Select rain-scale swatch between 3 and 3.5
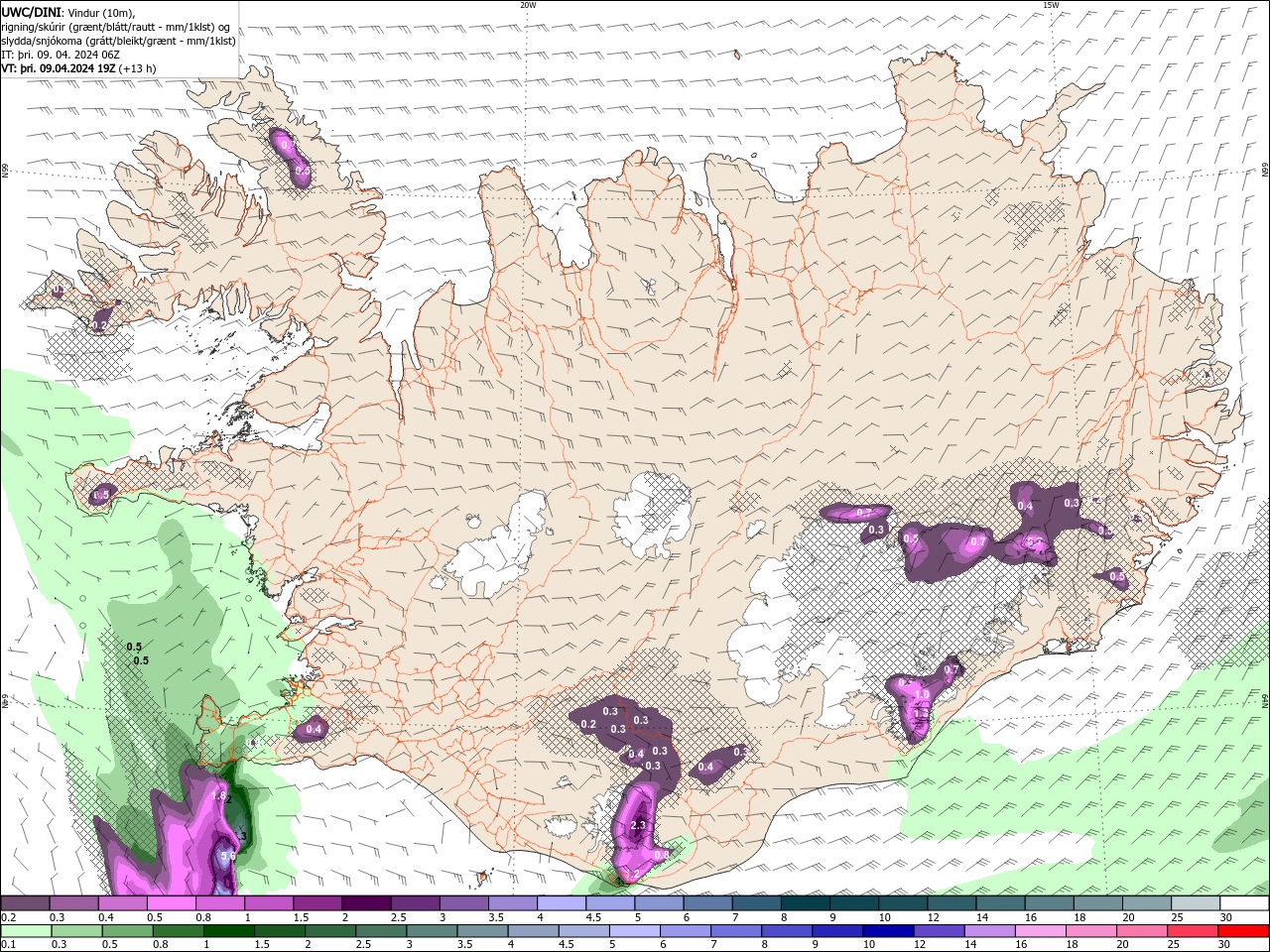The height and width of the screenshot is (952, 1270). tap(432, 931)
